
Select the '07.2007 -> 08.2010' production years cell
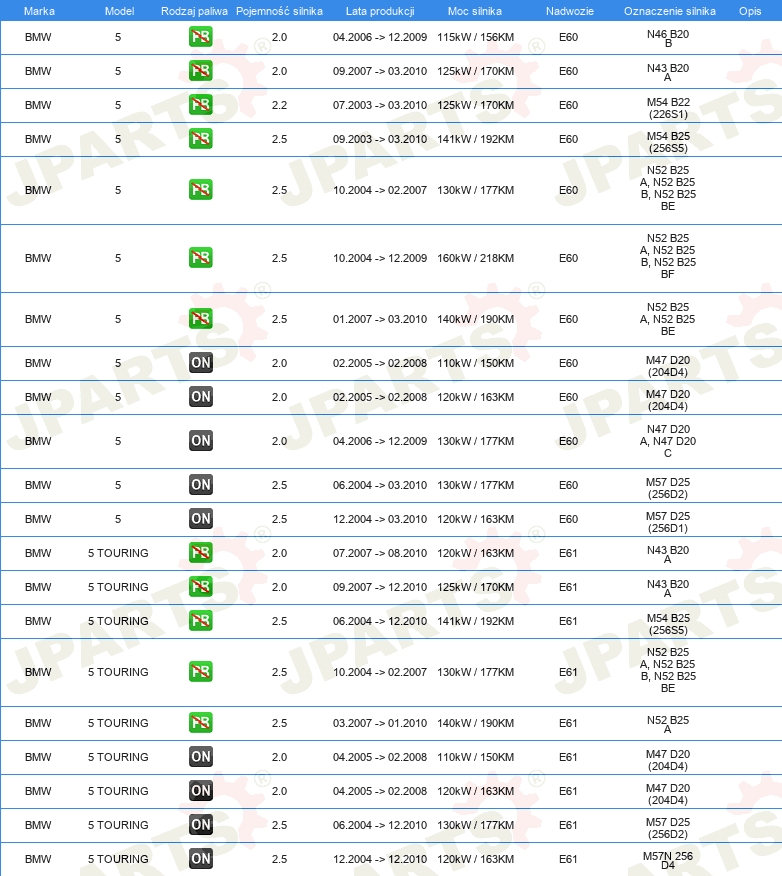click(x=380, y=553)
